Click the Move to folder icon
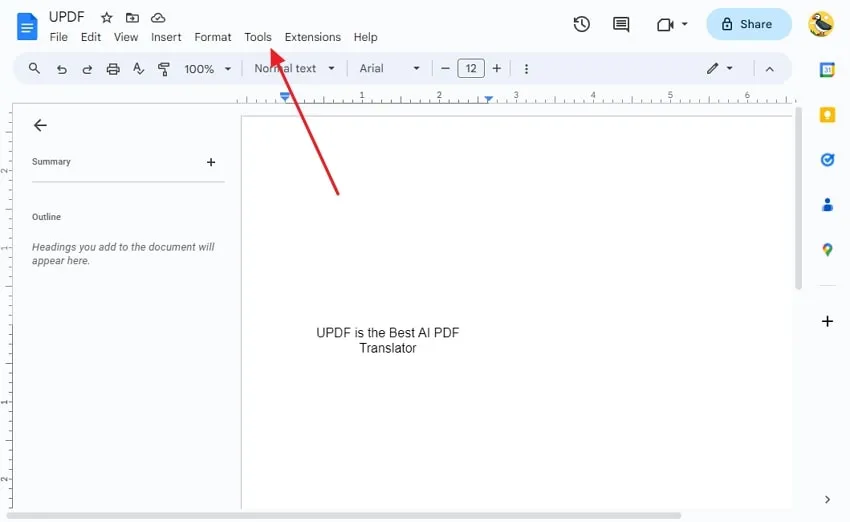Screen dimensions: 850x522 132,18
